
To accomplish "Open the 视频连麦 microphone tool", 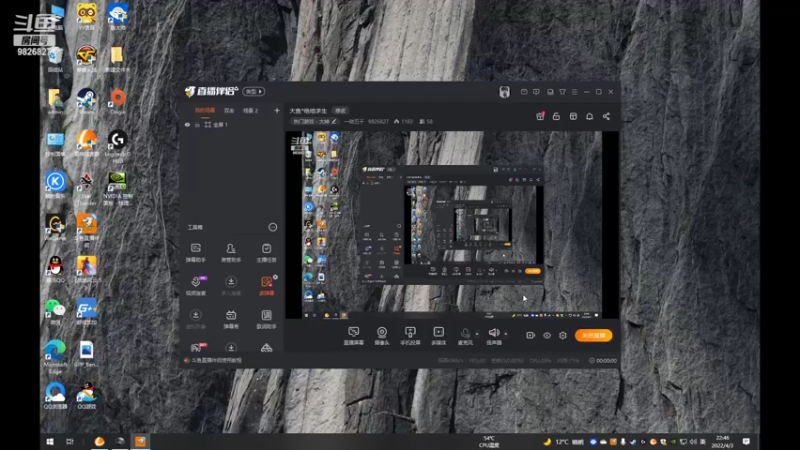I will (195, 286).
